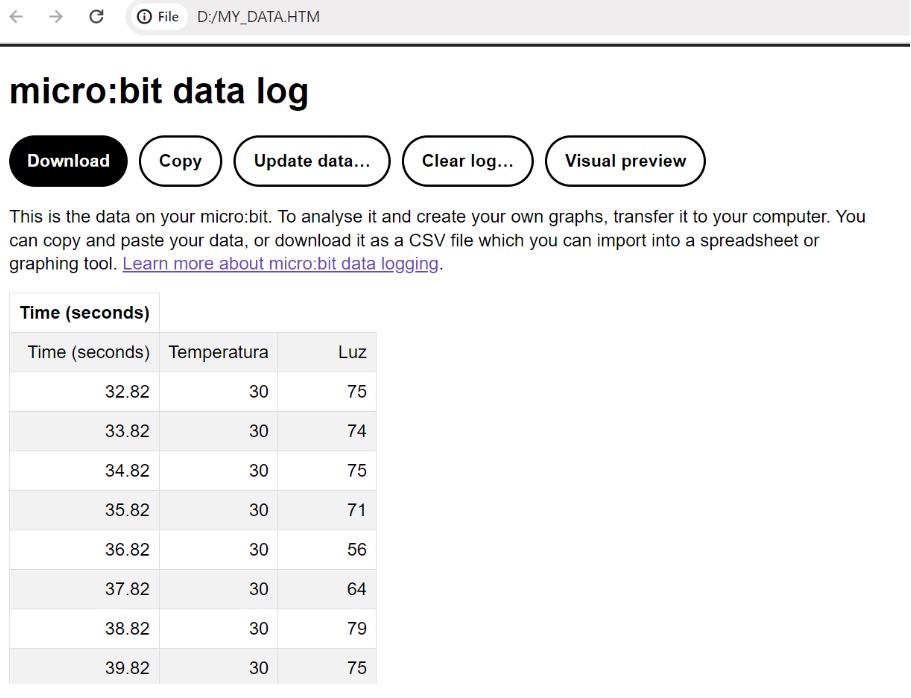Click the Clear log... button
The image size is (911, 698).
[467, 161]
